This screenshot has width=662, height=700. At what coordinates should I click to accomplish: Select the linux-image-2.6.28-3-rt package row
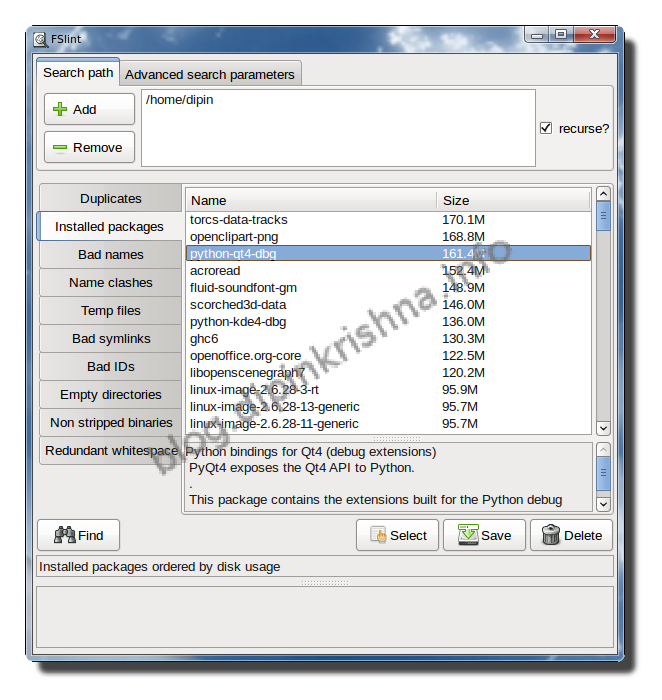coord(388,389)
